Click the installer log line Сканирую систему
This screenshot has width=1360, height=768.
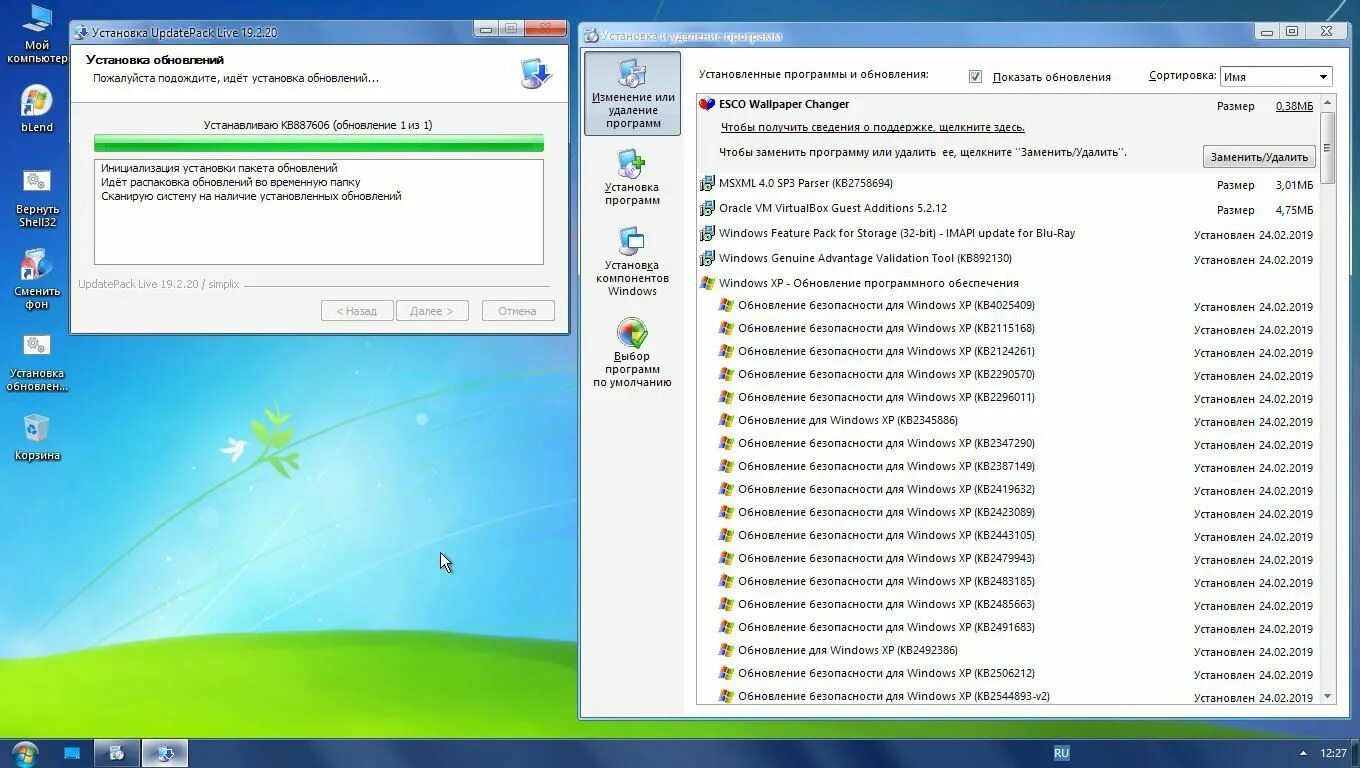click(251, 197)
